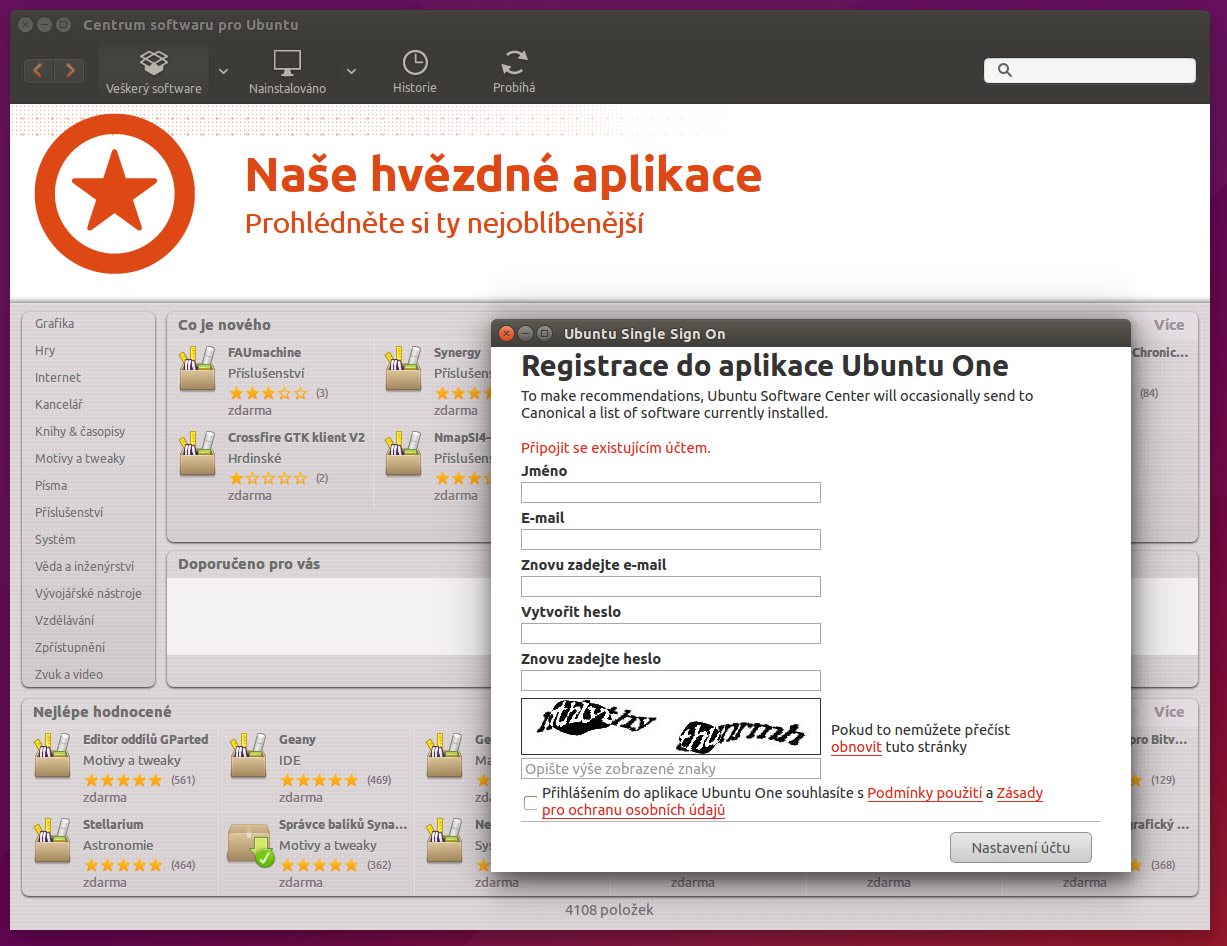The image size is (1227, 946).
Task: Open the Věda a inženýrství category
Action: tap(84, 567)
